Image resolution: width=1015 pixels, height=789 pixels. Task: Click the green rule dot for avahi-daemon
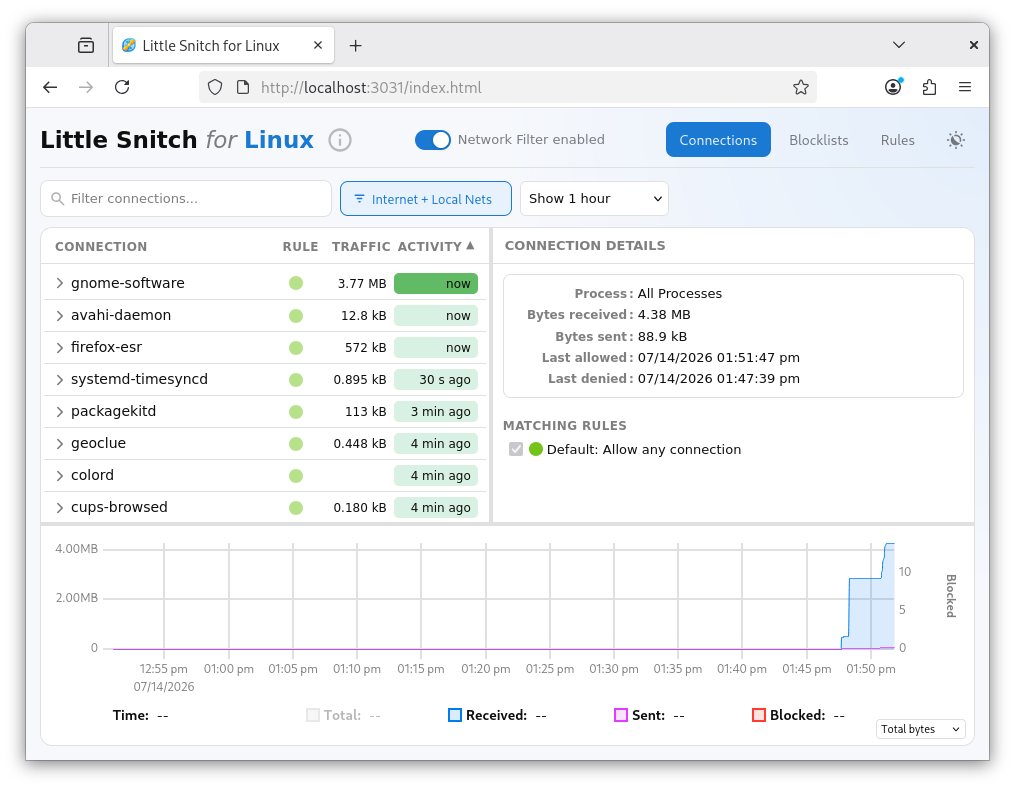[x=296, y=316]
